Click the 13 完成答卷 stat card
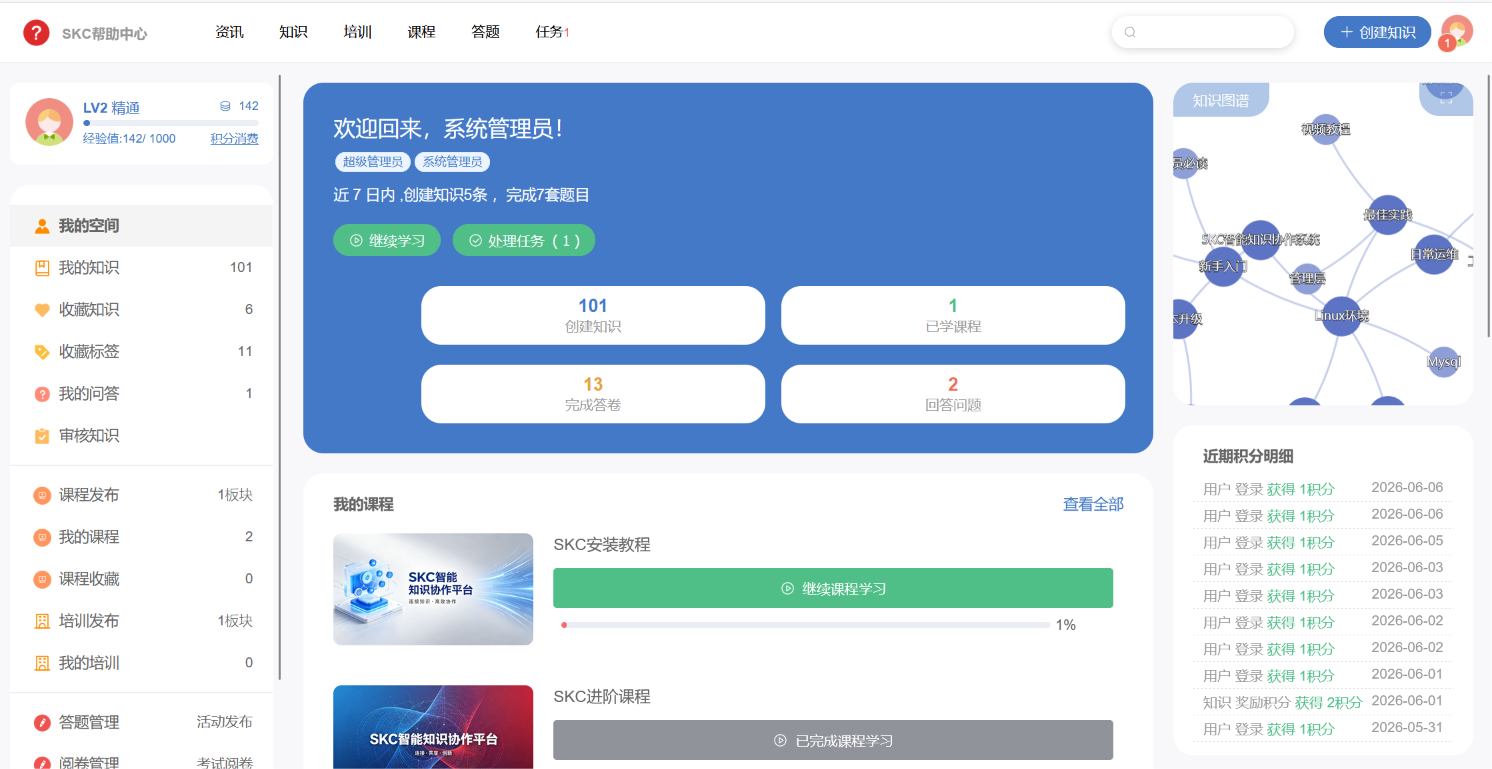 click(x=593, y=394)
